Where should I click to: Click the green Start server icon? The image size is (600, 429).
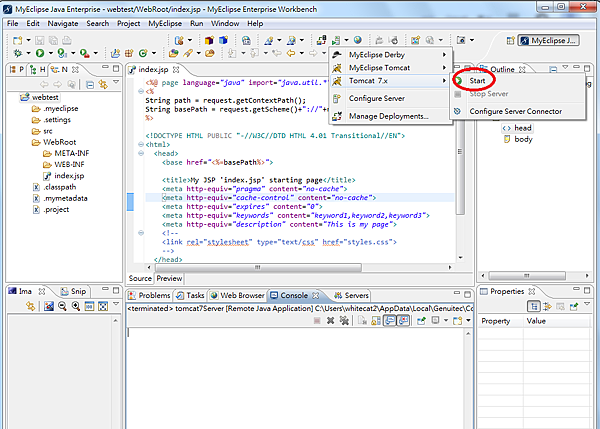[458, 81]
